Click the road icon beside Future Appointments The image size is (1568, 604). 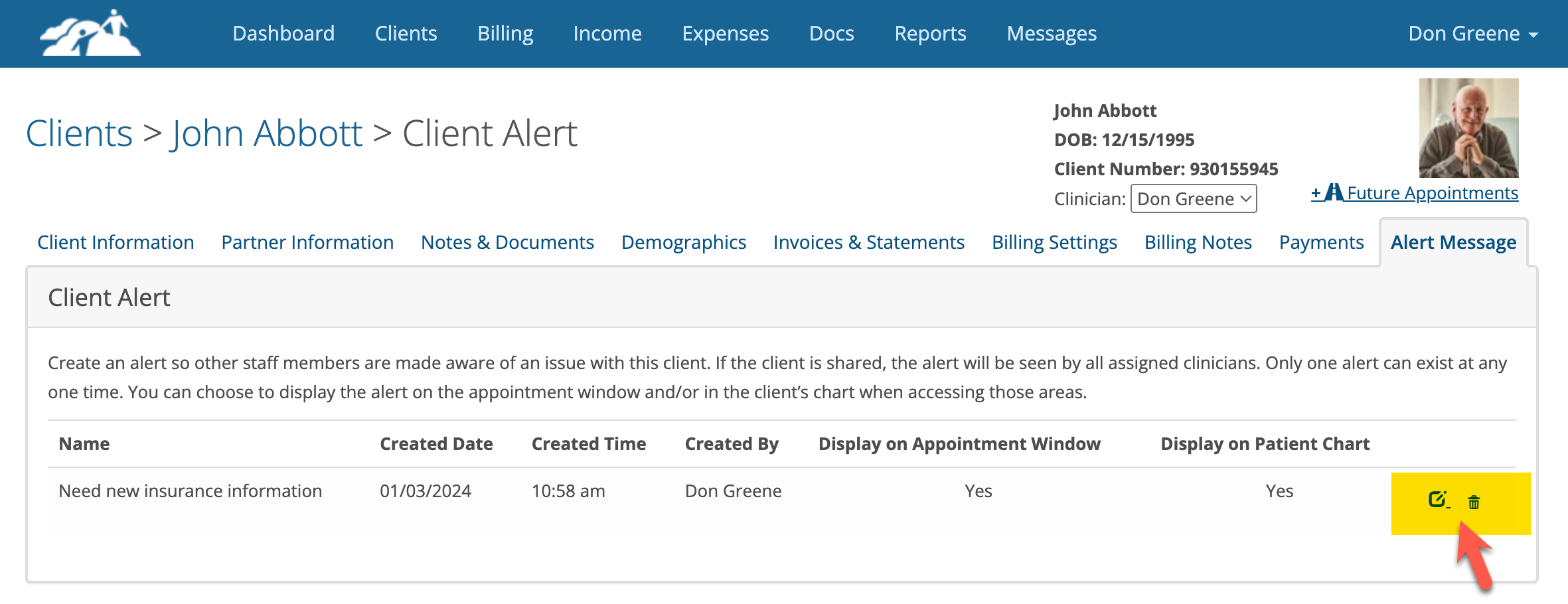[x=1334, y=192]
